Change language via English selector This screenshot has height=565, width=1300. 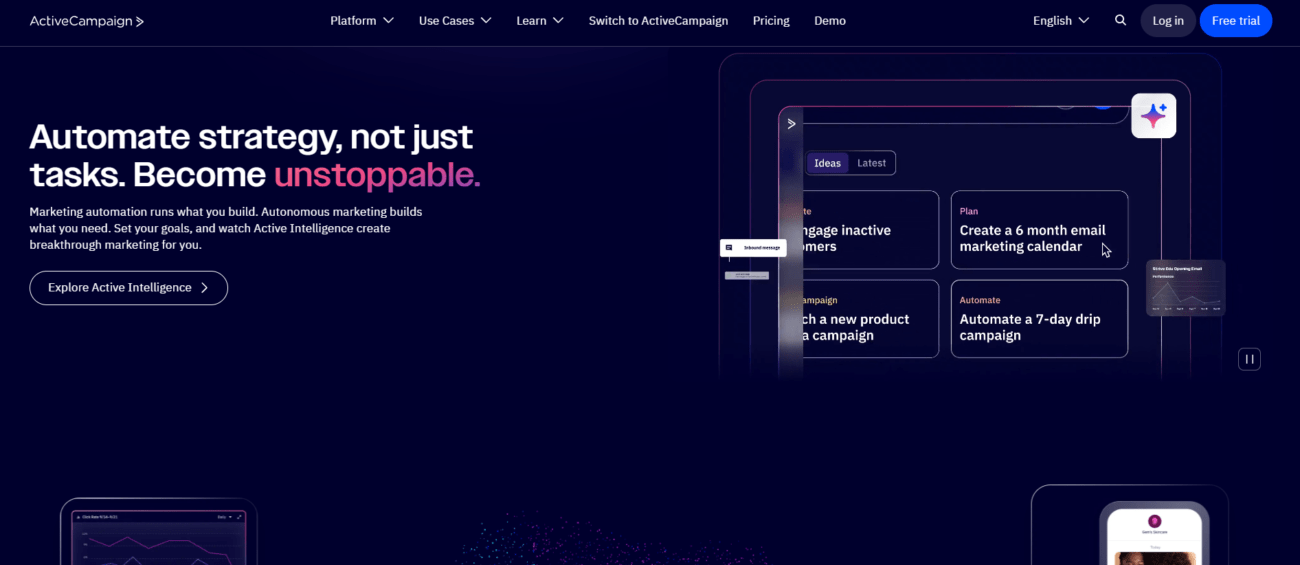1061,21
